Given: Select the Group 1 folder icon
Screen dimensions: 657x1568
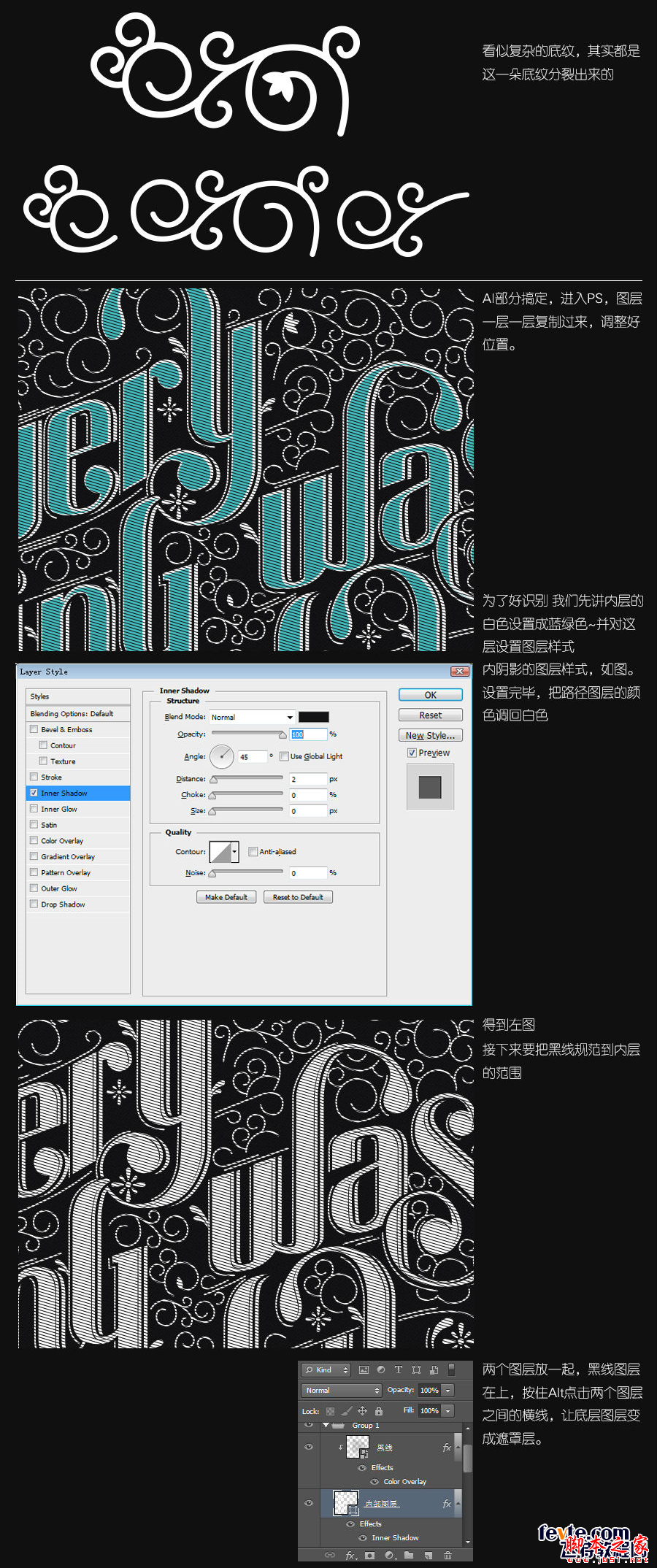Looking at the screenshot, I should pyautogui.click(x=338, y=1425).
